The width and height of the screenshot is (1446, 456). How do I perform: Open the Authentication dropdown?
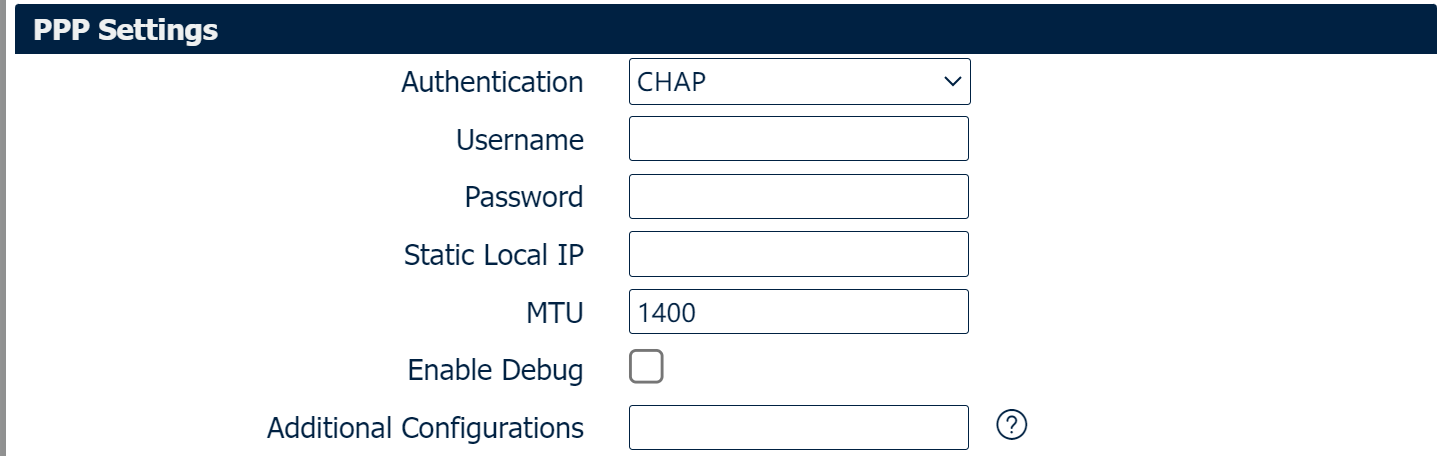798,82
